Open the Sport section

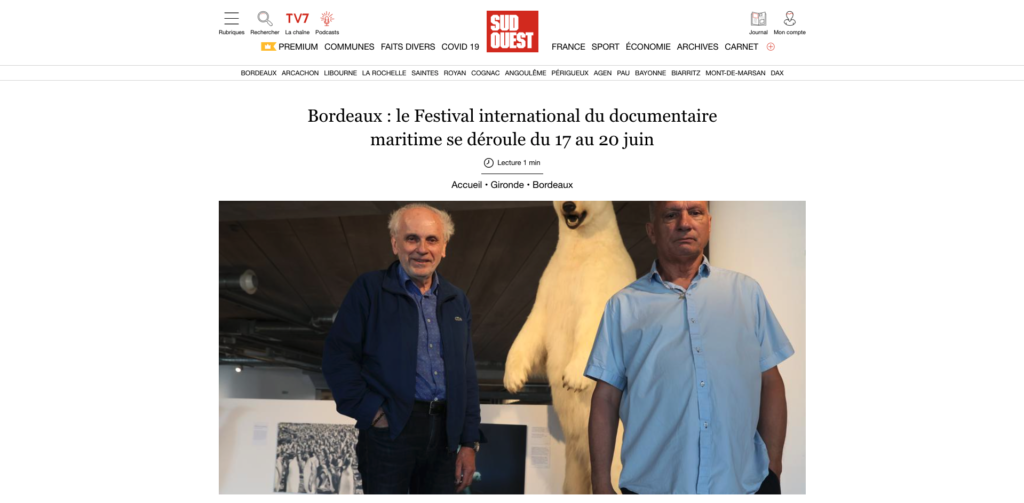click(605, 46)
